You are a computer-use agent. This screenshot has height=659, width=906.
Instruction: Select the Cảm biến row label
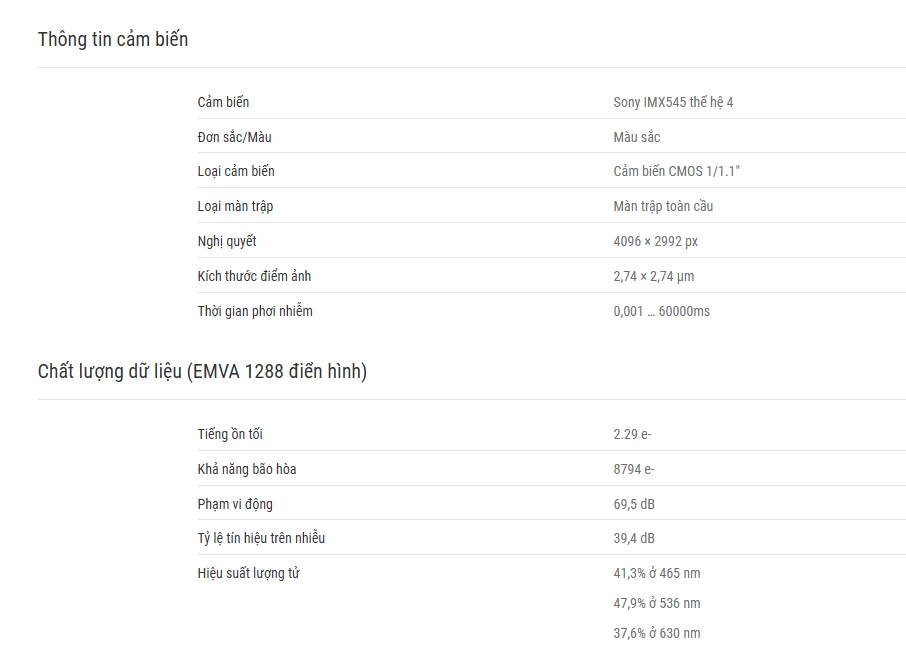[223, 102]
